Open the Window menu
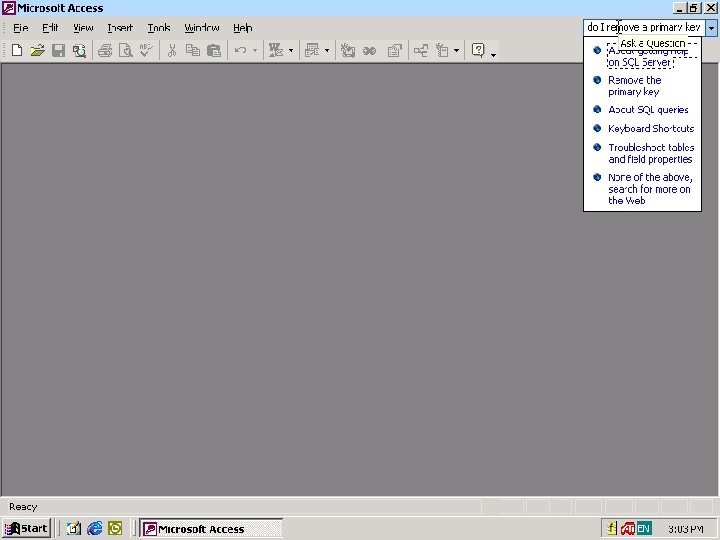The height and width of the screenshot is (540, 720). pos(202,28)
